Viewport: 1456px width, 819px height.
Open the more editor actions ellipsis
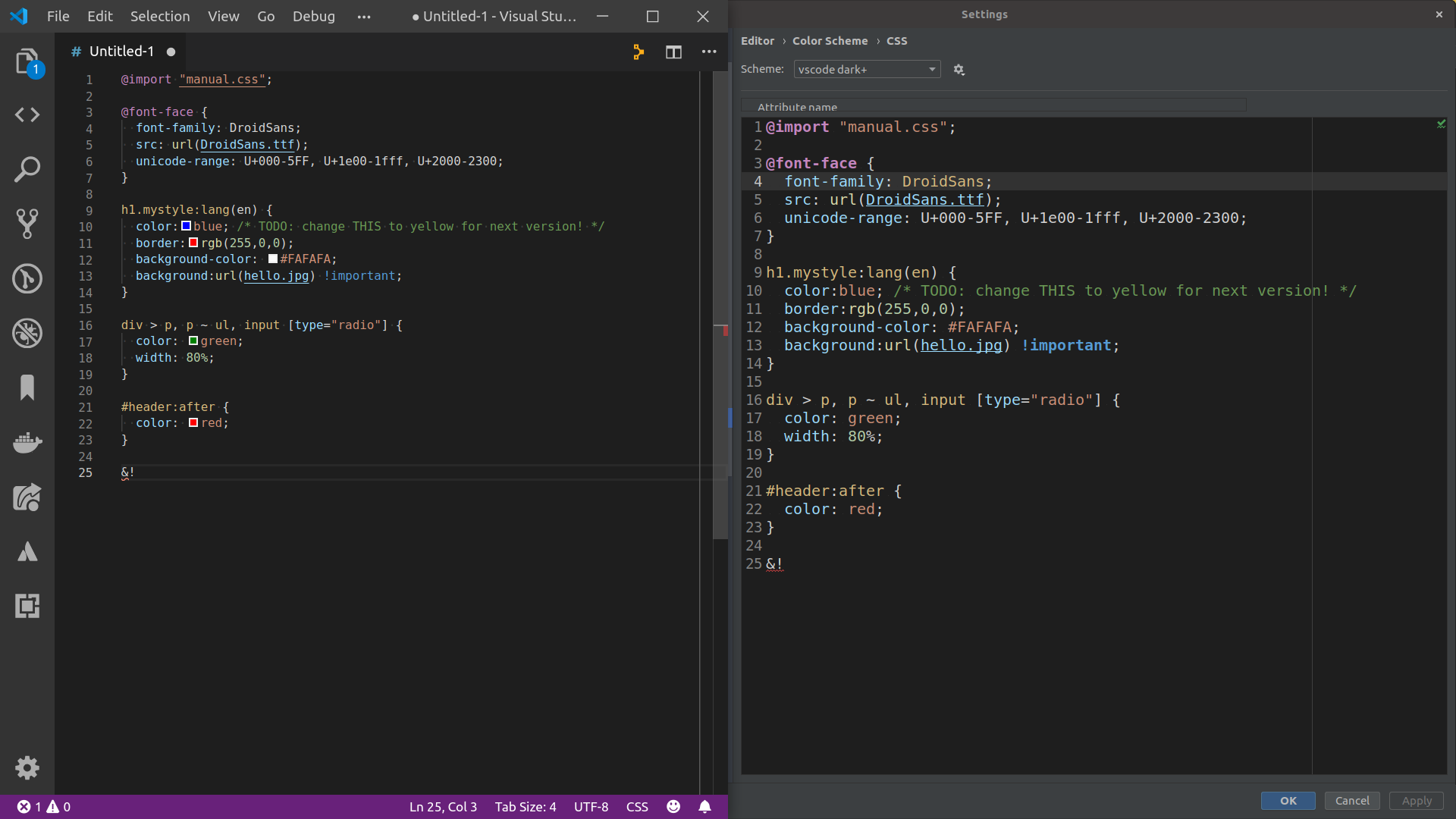click(709, 52)
